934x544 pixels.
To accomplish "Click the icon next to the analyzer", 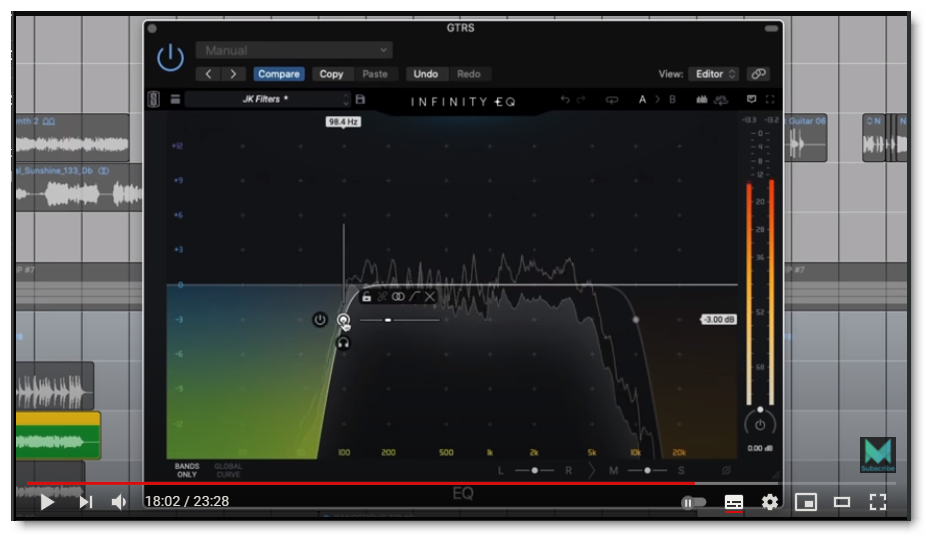I will (x=721, y=100).
